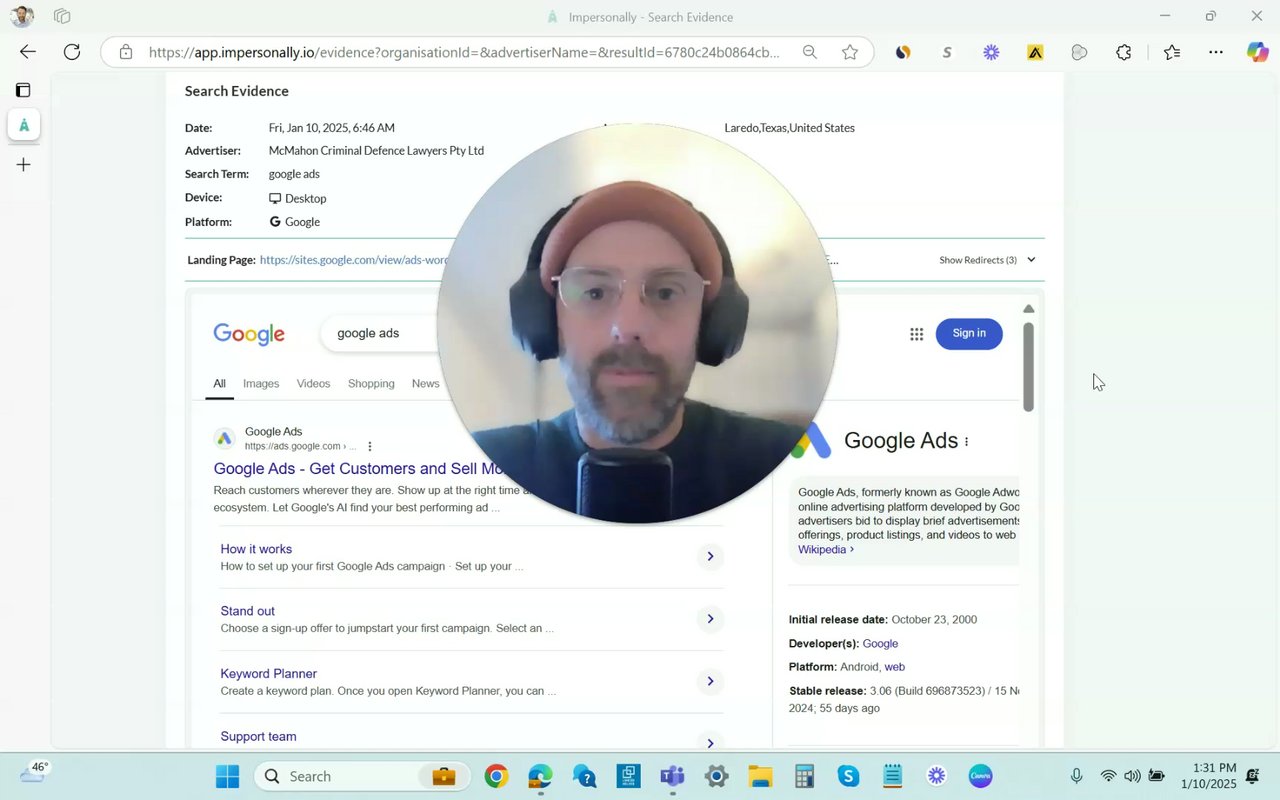Open the orange-navy circular extension icon
The width and height of the screenshot is (1280, 800).
pyautogui.click(x=903, y=52)
